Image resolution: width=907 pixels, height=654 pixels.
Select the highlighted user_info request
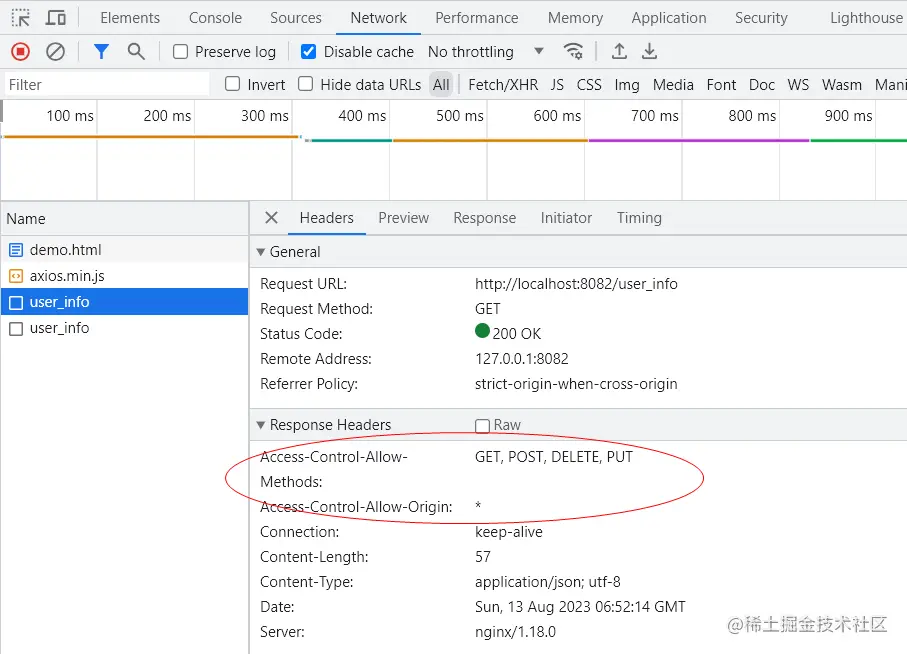(124, 302)
